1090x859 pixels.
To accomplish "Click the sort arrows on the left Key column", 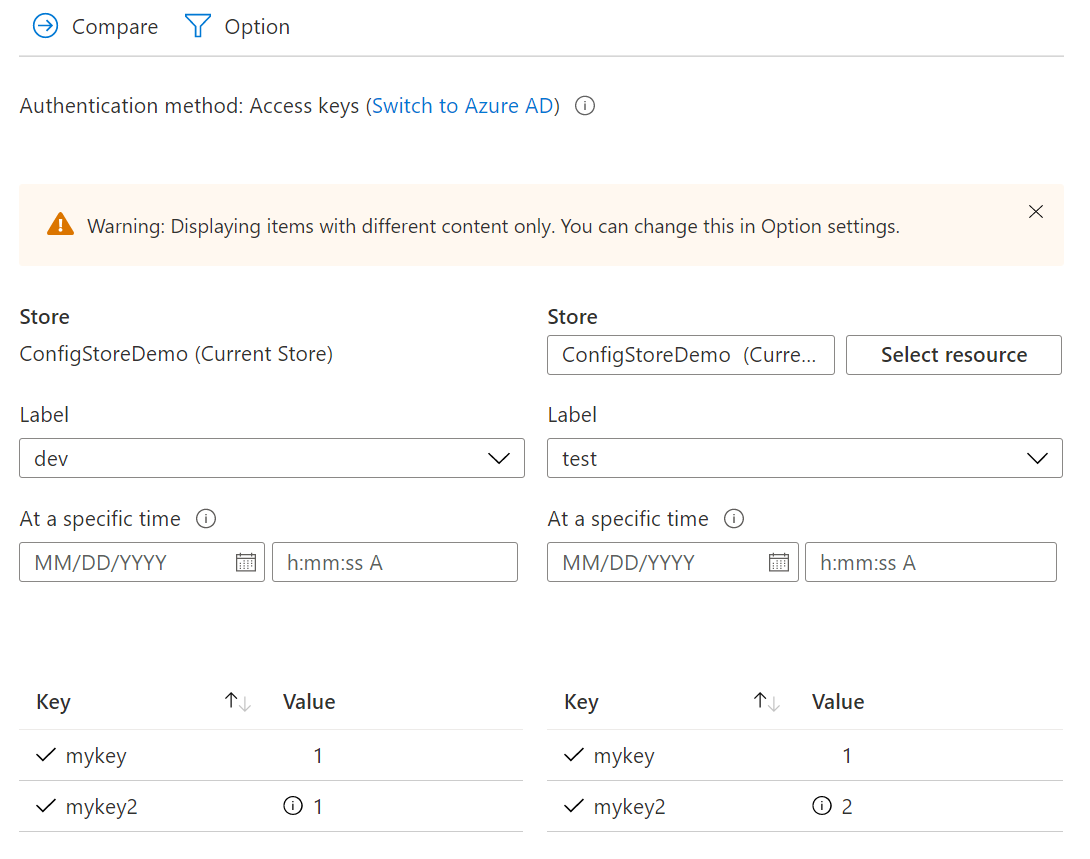I will pyautogui.click(x=236, y=701).
